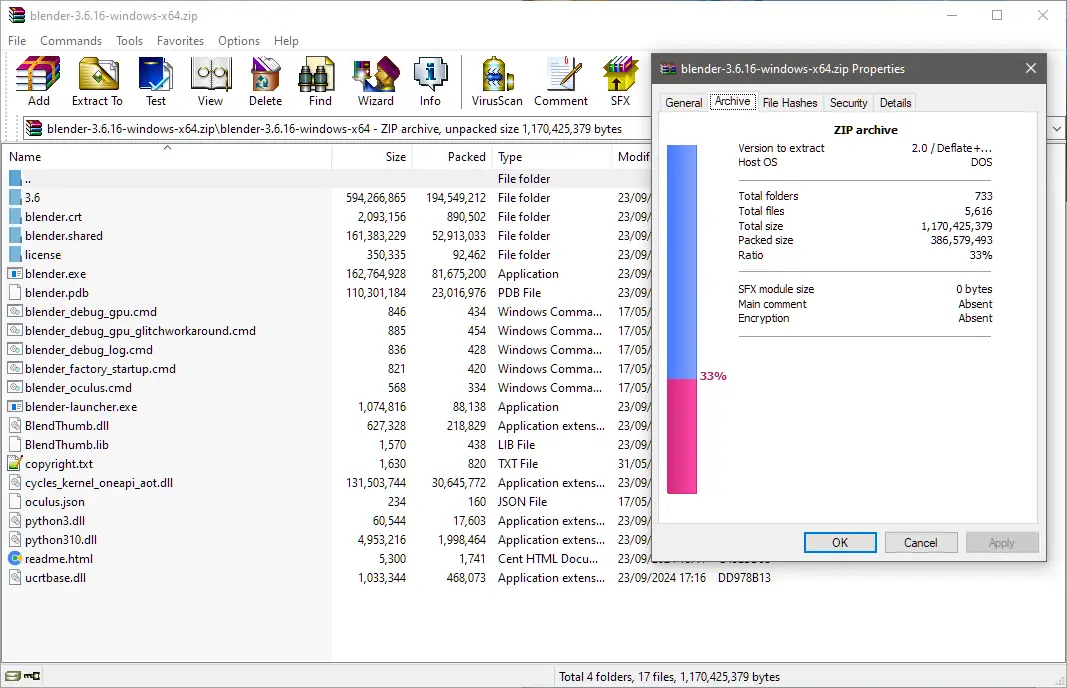Sort by the Type column header
Viewport: 1067px width, 688px height.
(551, 157)
